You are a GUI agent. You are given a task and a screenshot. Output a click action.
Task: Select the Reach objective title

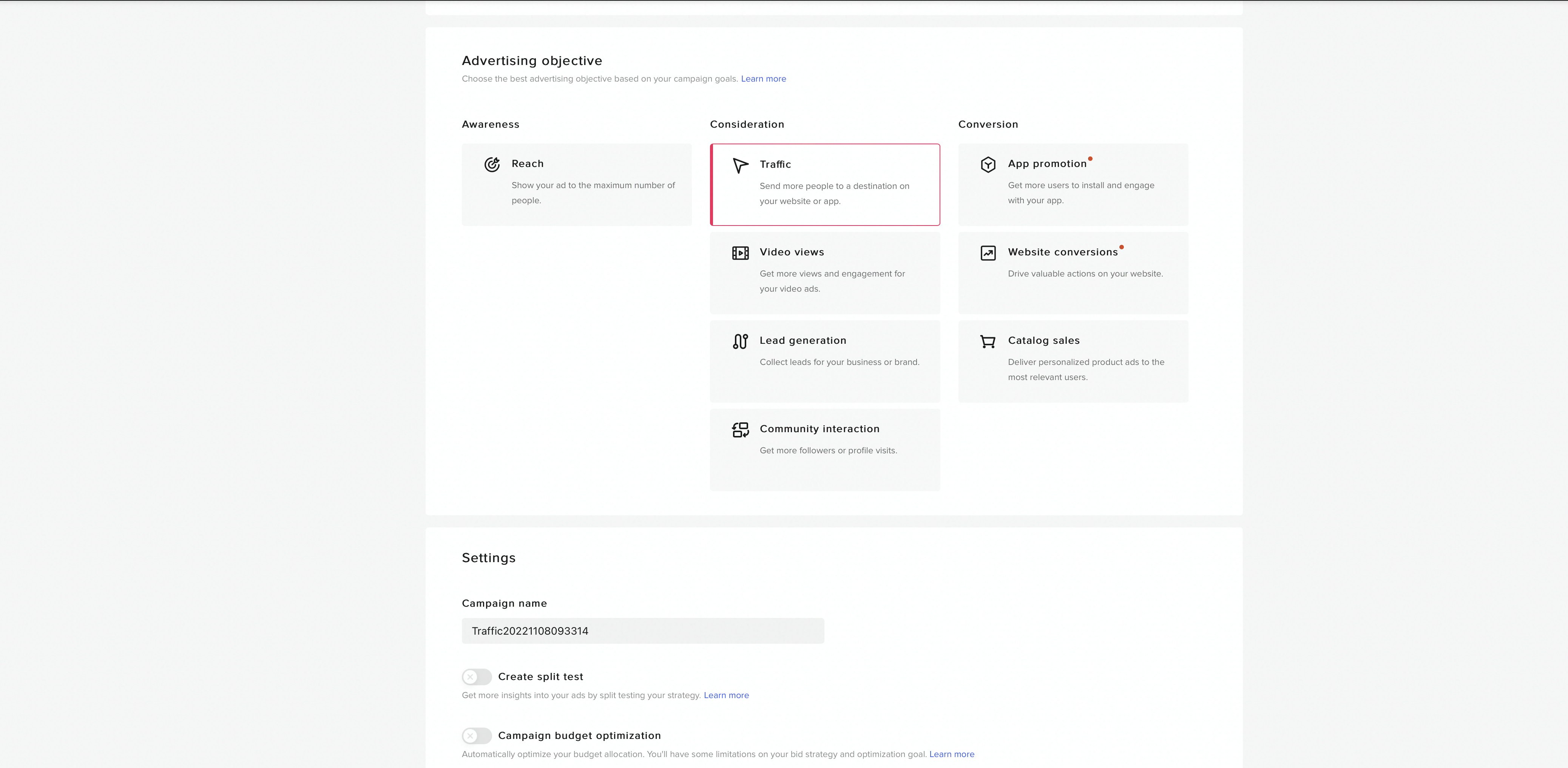(x=527, y=164)
